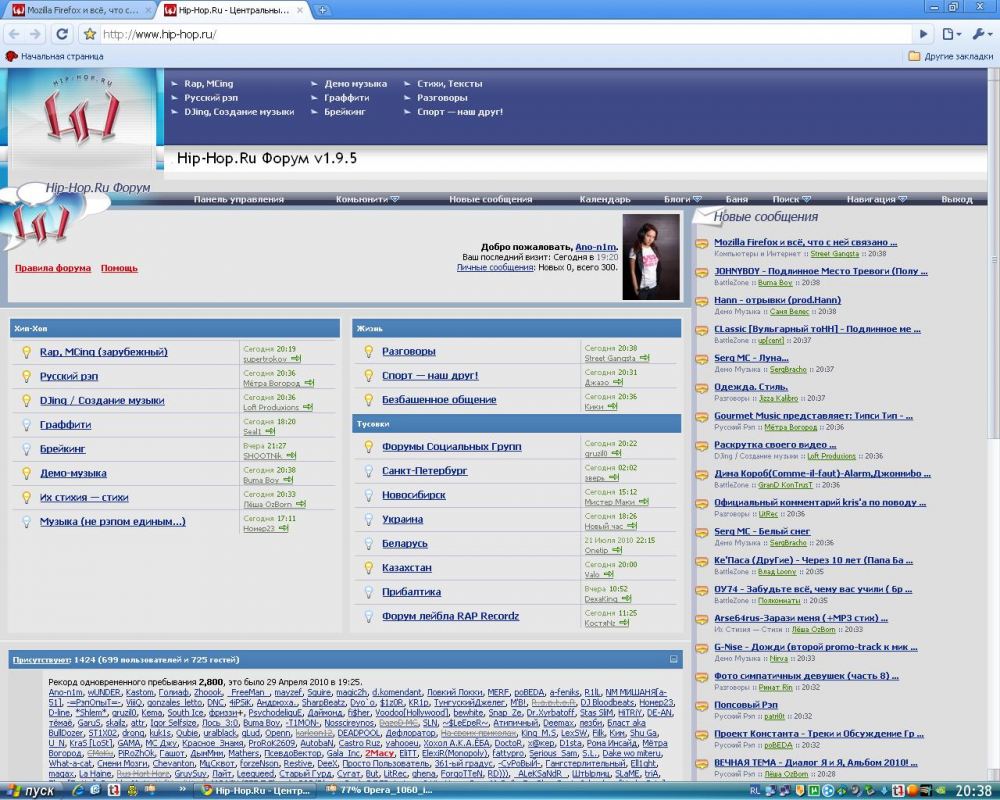Click lightbulb icon beside Брейкинг forum
This screenshot has height=800, width=1000.
pos(26,448)
